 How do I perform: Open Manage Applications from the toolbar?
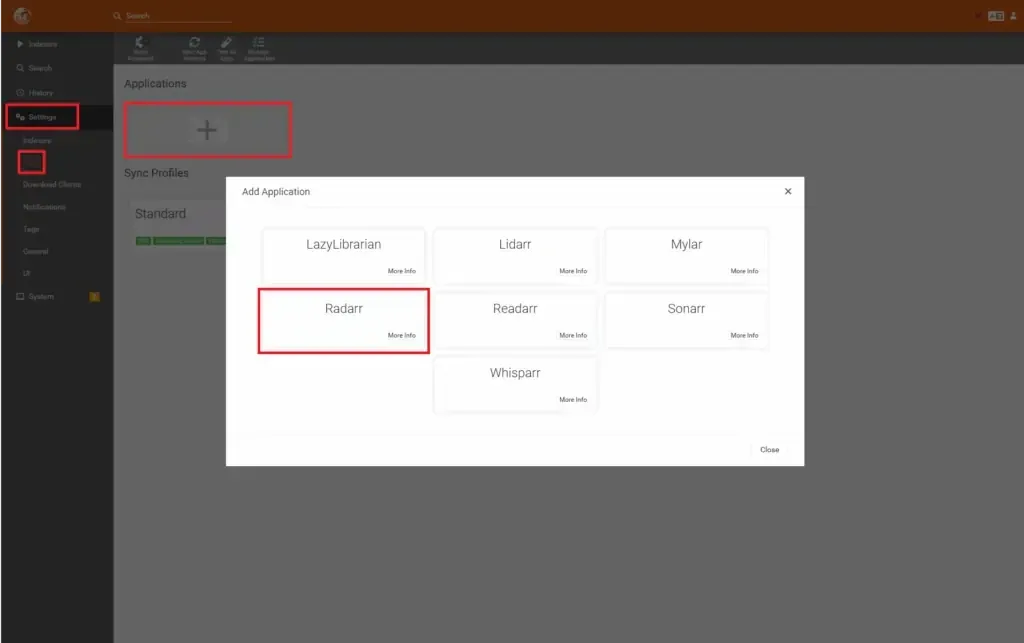(x=258, y=47)
